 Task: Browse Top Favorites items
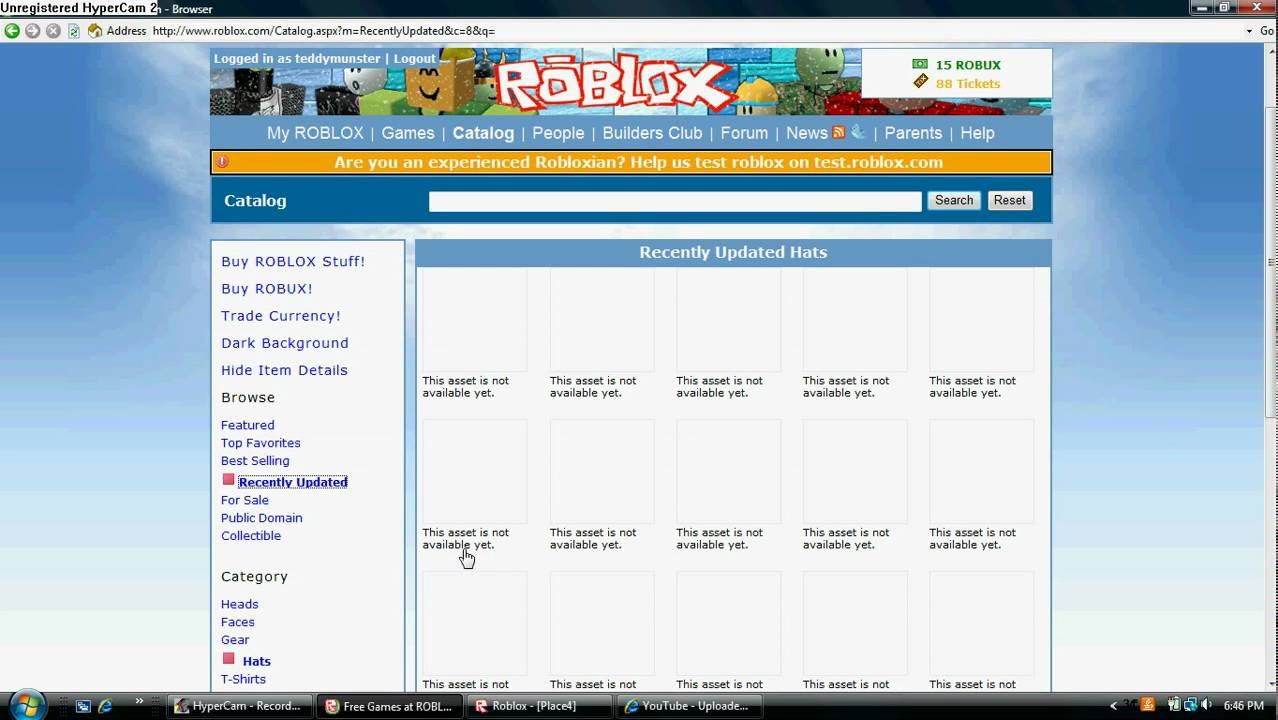pos(260,443)
